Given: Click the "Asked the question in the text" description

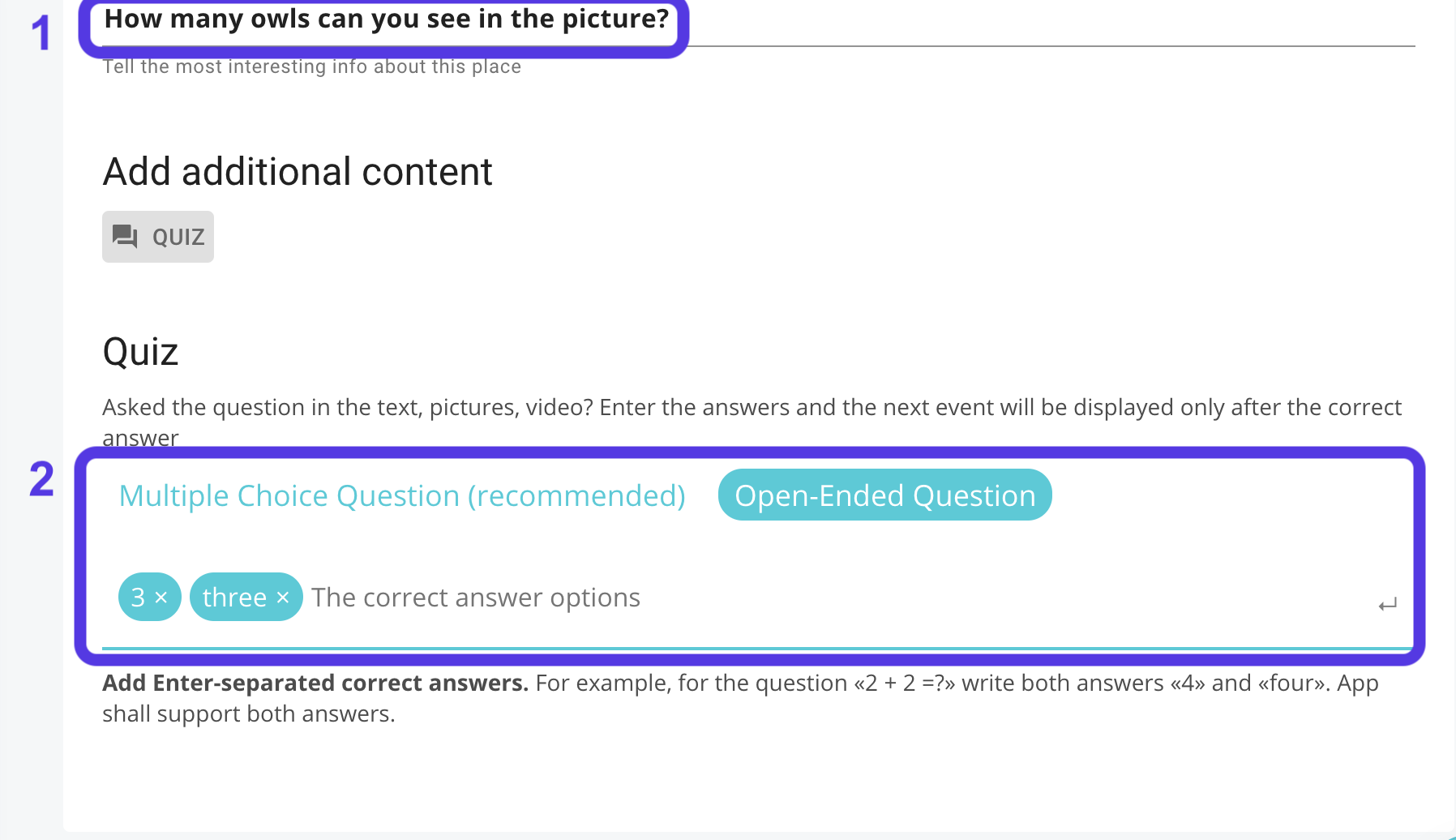Looking at the screenshot, I should coord(752,407).
